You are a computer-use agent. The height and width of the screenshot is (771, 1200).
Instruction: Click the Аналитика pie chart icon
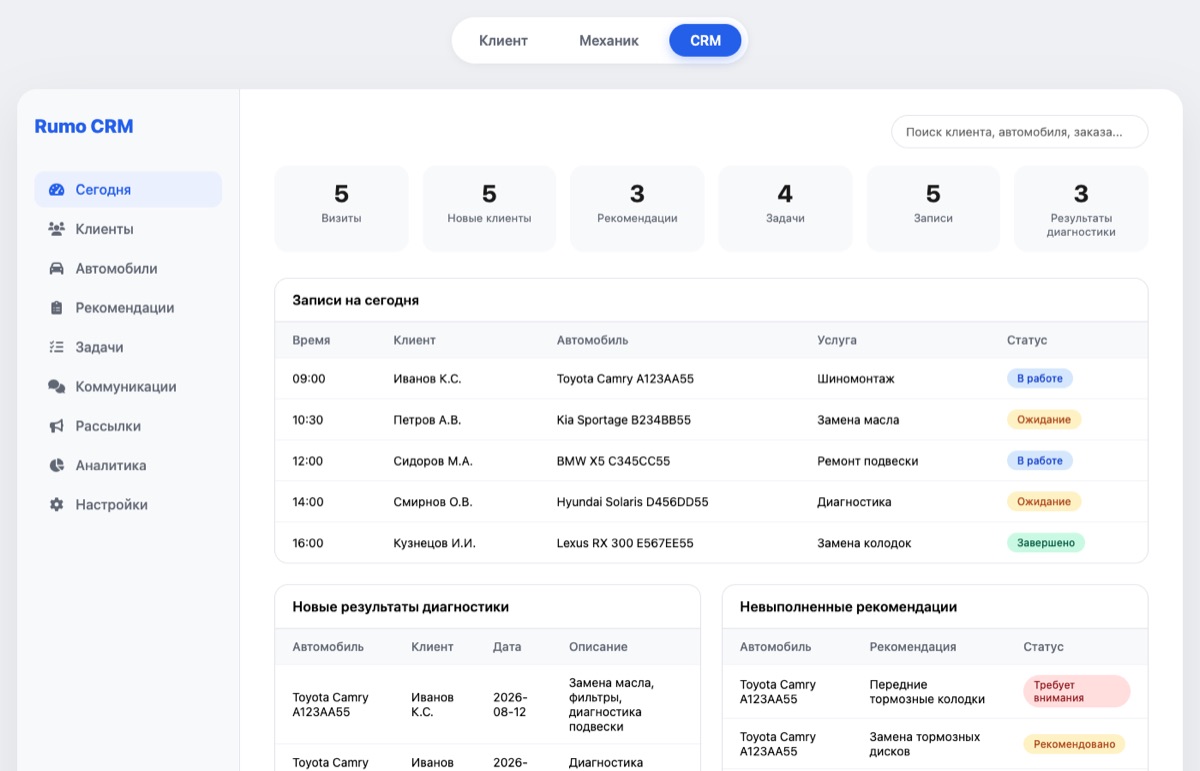[56, 465]
